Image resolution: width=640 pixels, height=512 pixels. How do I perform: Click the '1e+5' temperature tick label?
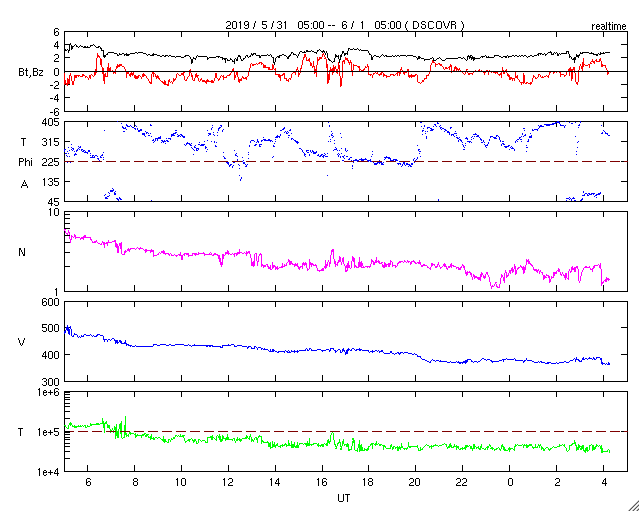pyautogui.click(x=49, y=432)
